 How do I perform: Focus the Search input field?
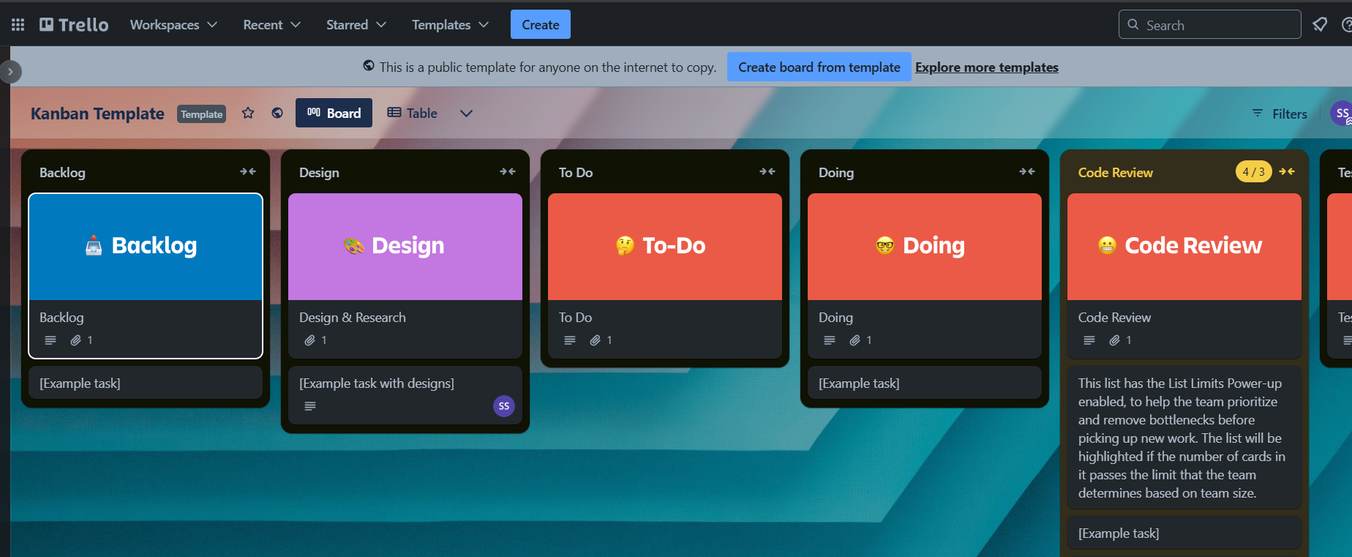tap(1209, 25)
